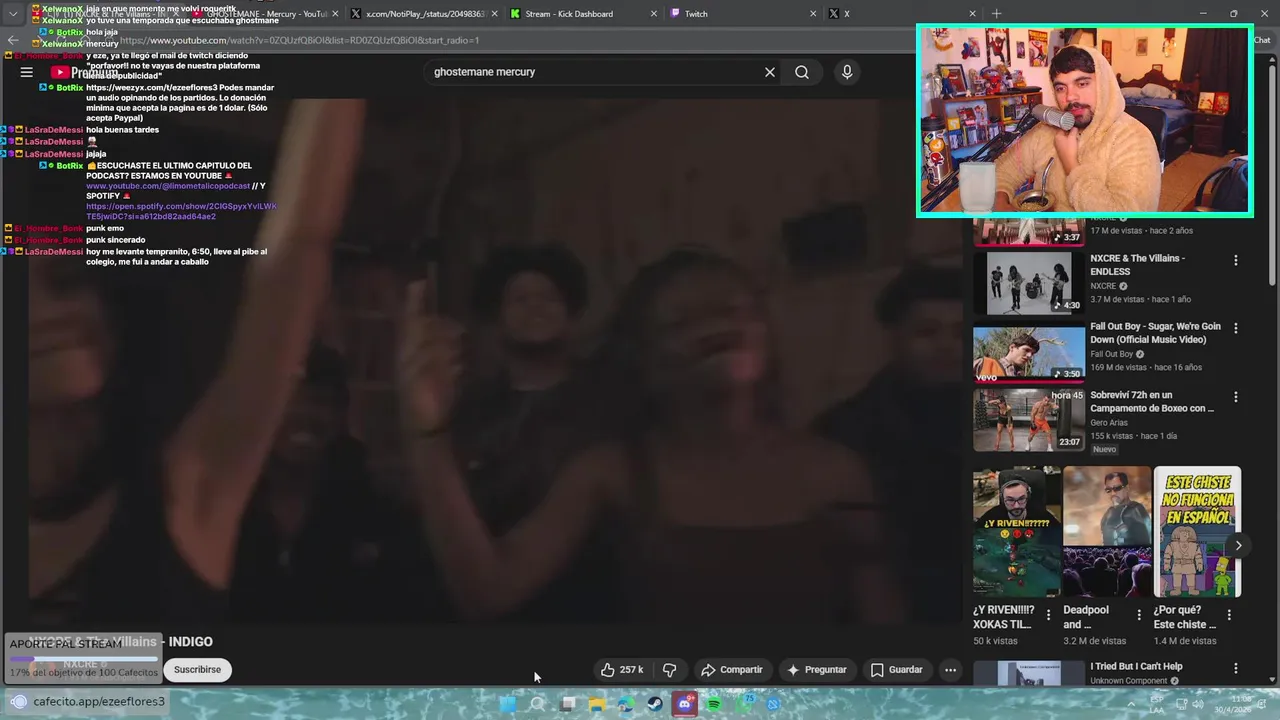Dislike the video with thumbs down
The height and width of the screenshot is (720, 1280).
670,670
